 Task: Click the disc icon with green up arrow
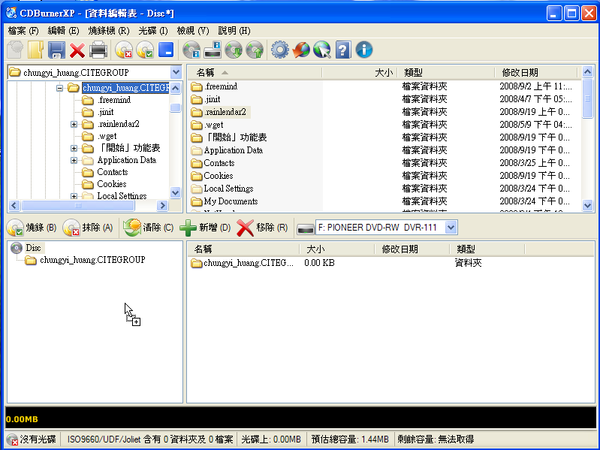[254, 50]
